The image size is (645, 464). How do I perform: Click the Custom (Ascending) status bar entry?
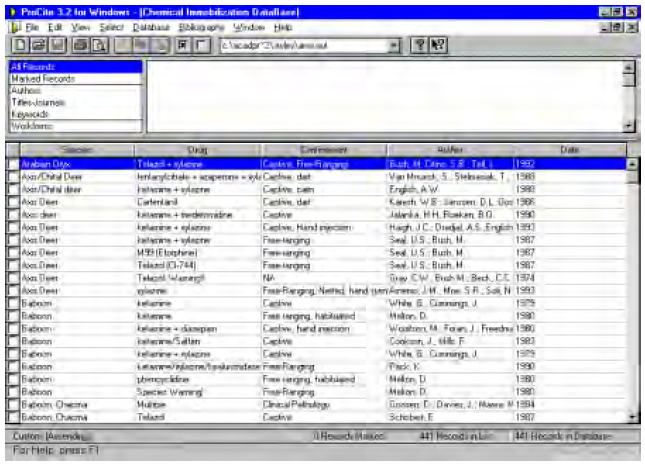click(52, 436)
